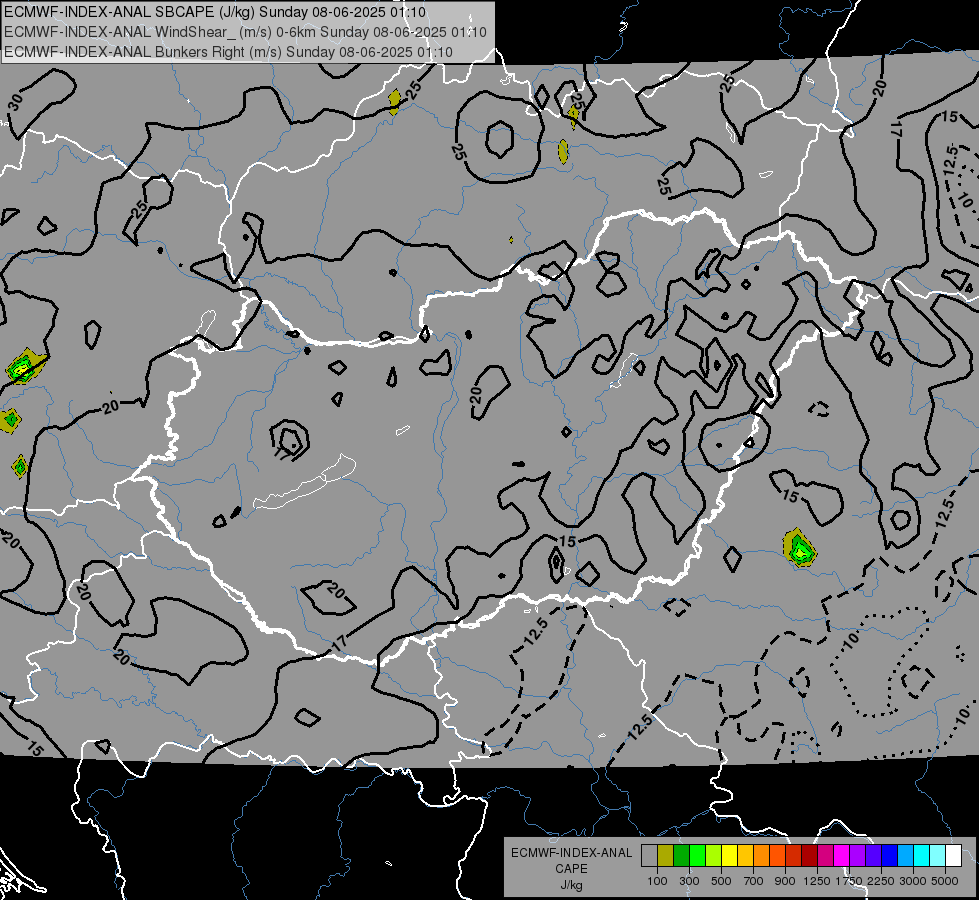
Task: Select the olive swatch above 100 in the legend
Action: 666,856
